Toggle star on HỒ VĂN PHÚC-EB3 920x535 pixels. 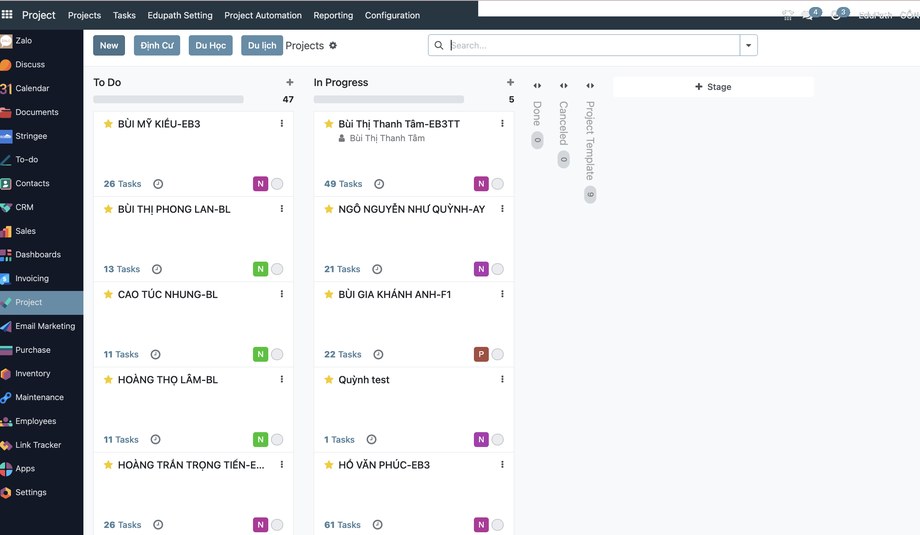329,465
